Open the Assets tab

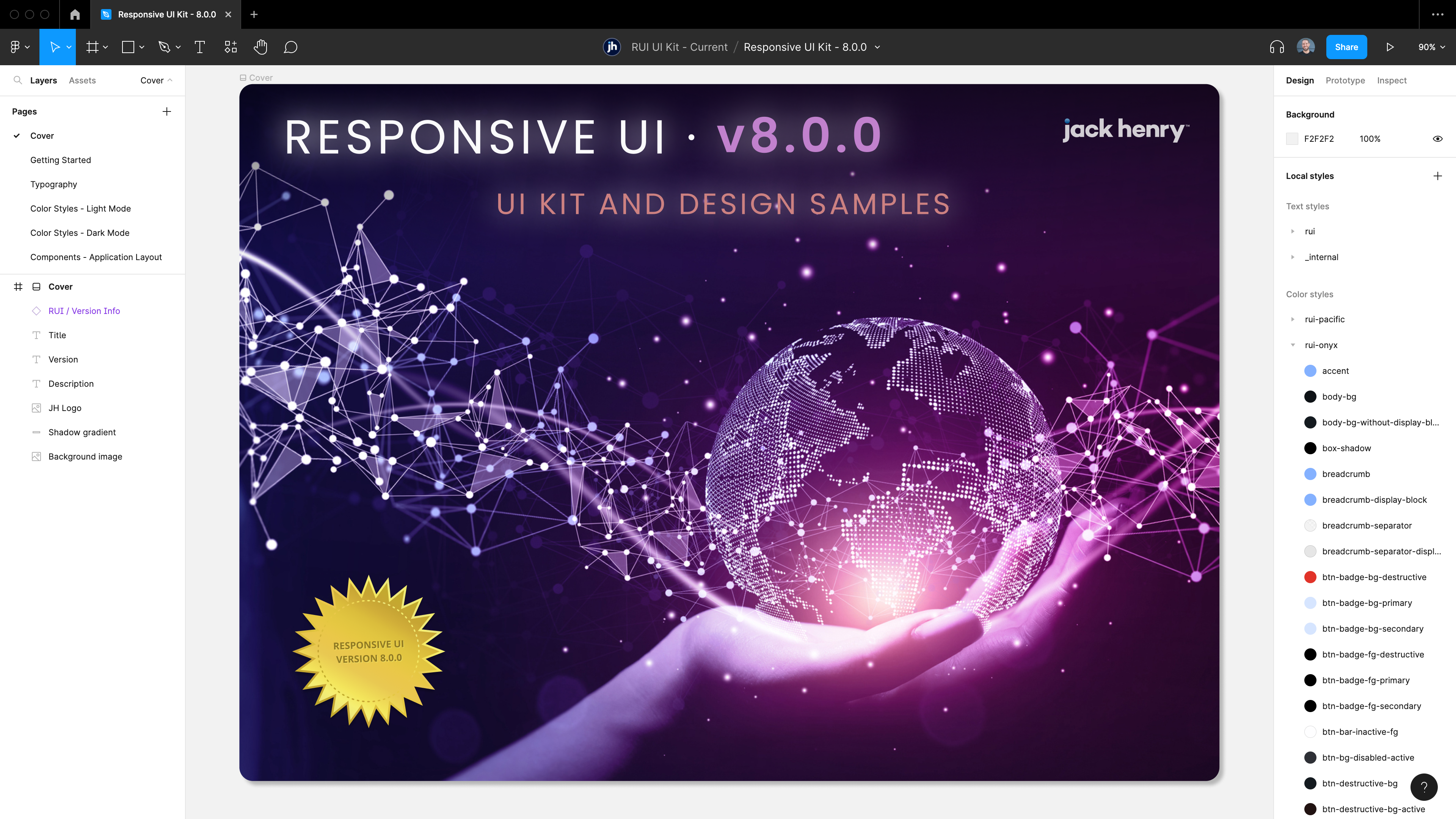pyautogui.click(x=82, y=80)
